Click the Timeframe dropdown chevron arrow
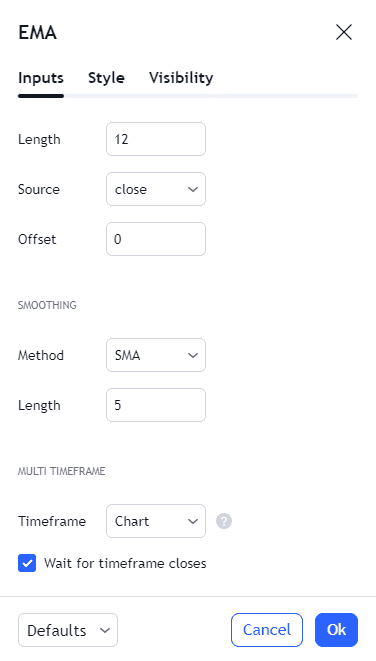This screenshot has width=376, height=661. (193, 521)
